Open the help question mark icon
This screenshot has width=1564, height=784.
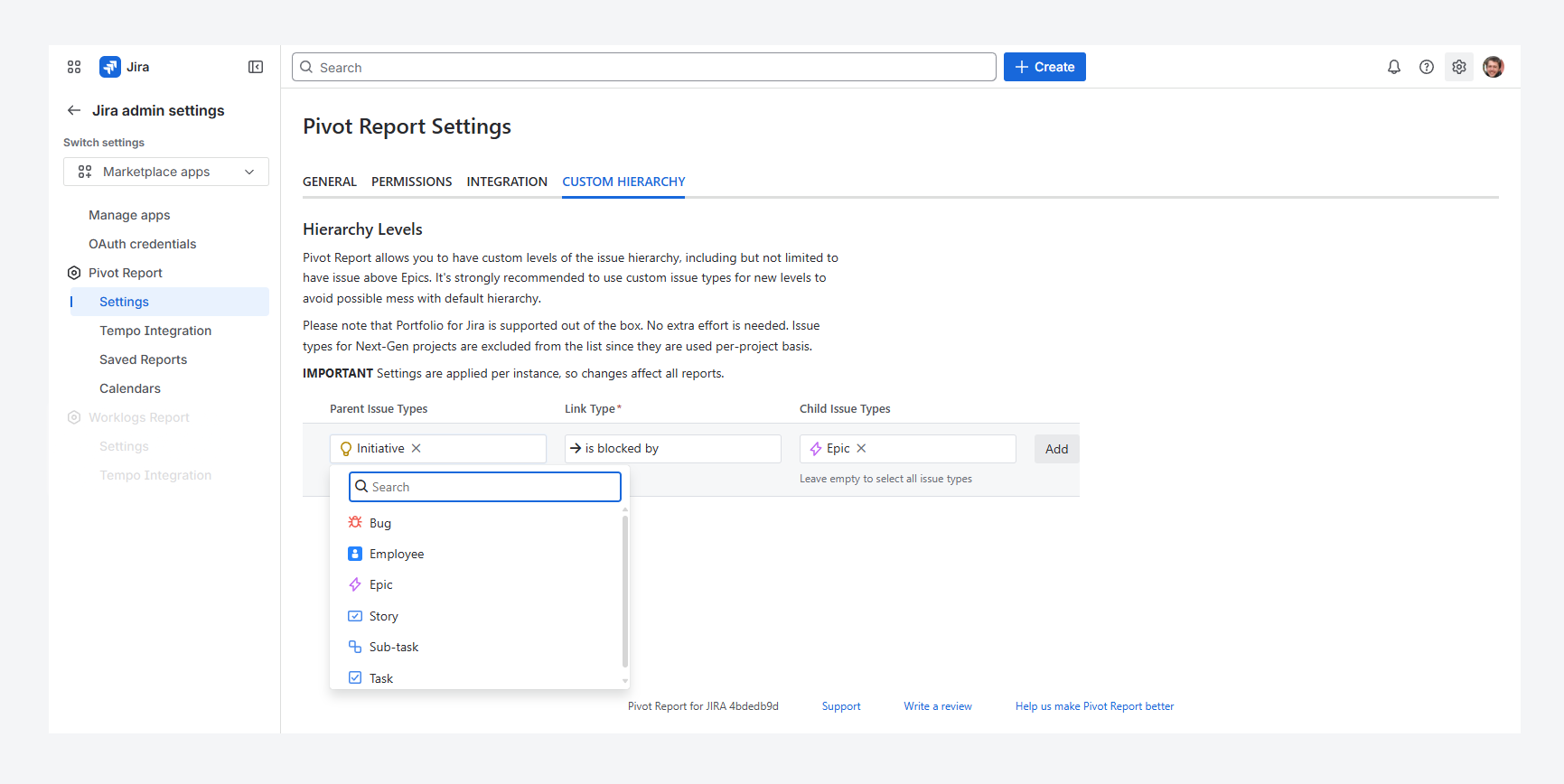1427,67
